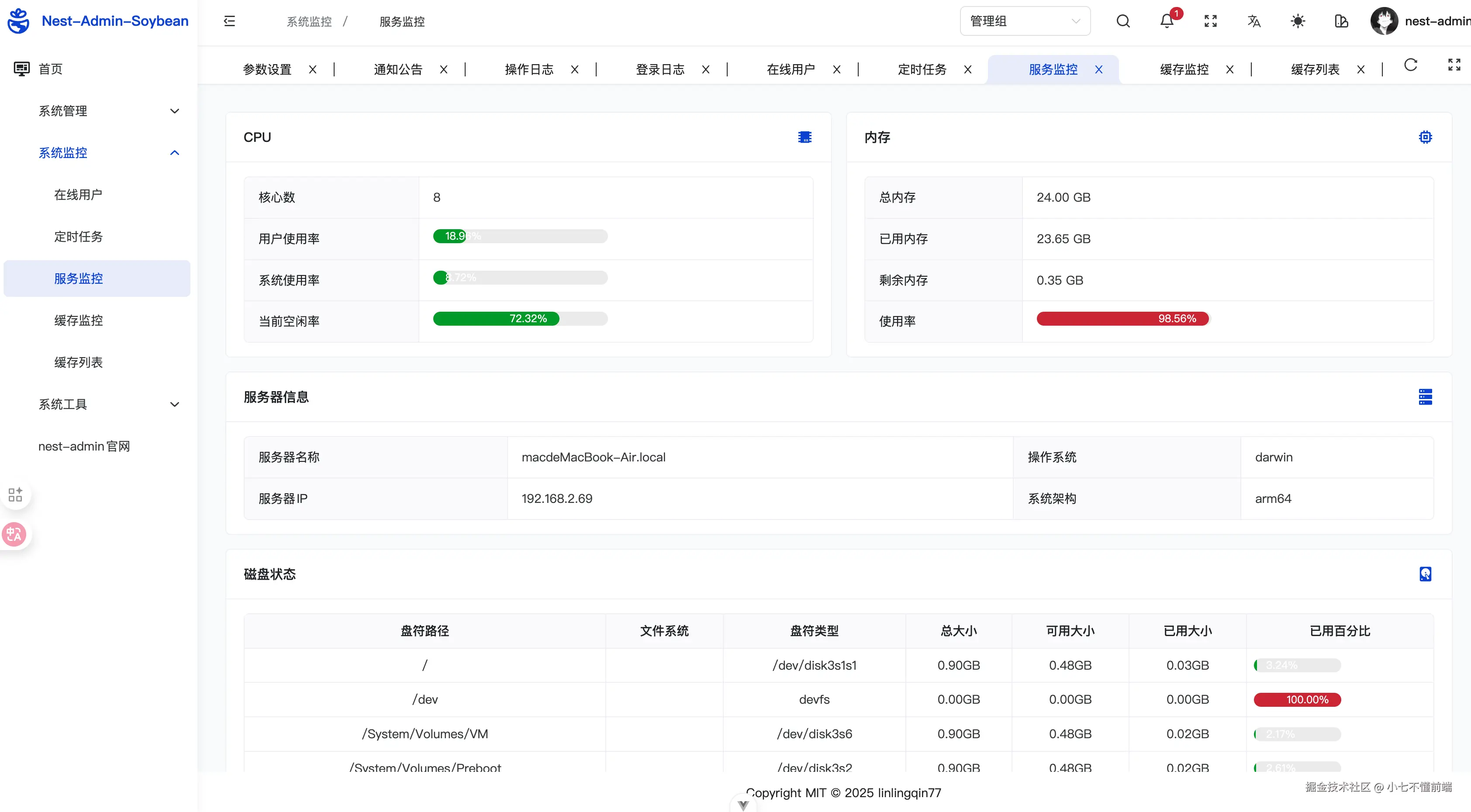Toggle dark mode with the sun icon
The image size is (1471, 812).
pyautogui.click(x=1298, y=22)
